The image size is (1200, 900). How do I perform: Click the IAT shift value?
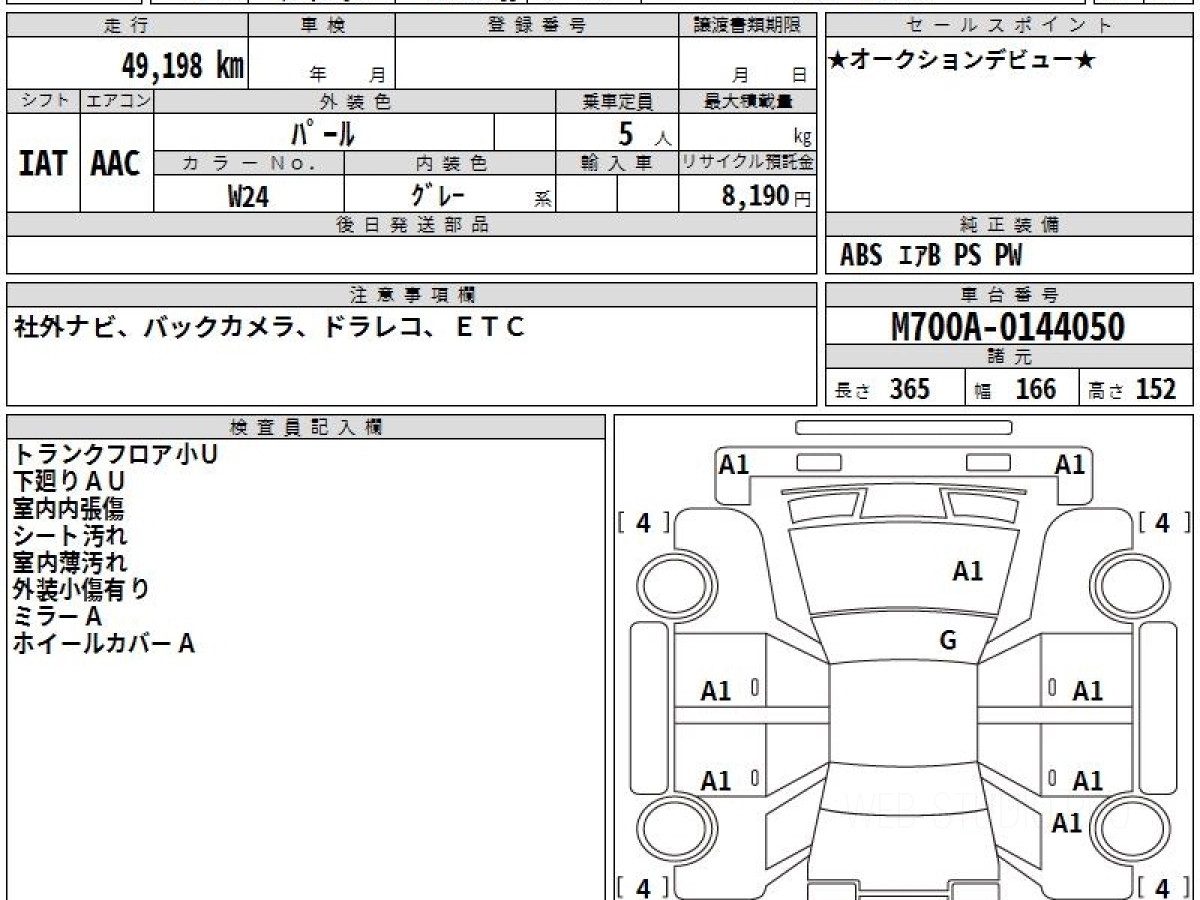point(43,164)
